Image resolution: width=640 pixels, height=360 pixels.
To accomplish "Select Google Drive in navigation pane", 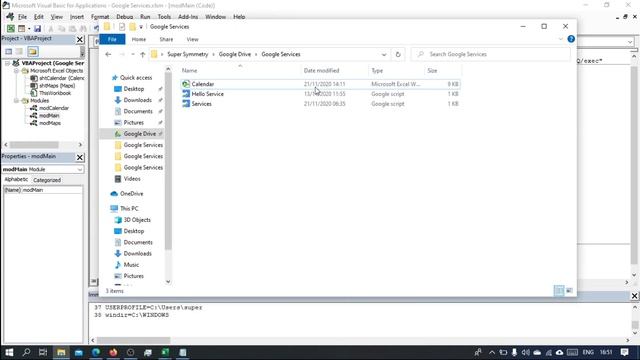I will (140, 134).
